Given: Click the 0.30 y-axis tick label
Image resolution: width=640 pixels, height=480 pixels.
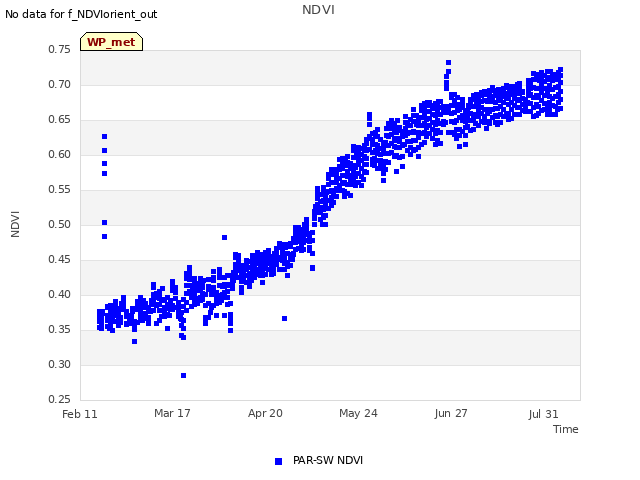Looking at the screenshot, I should click(59, 364).
